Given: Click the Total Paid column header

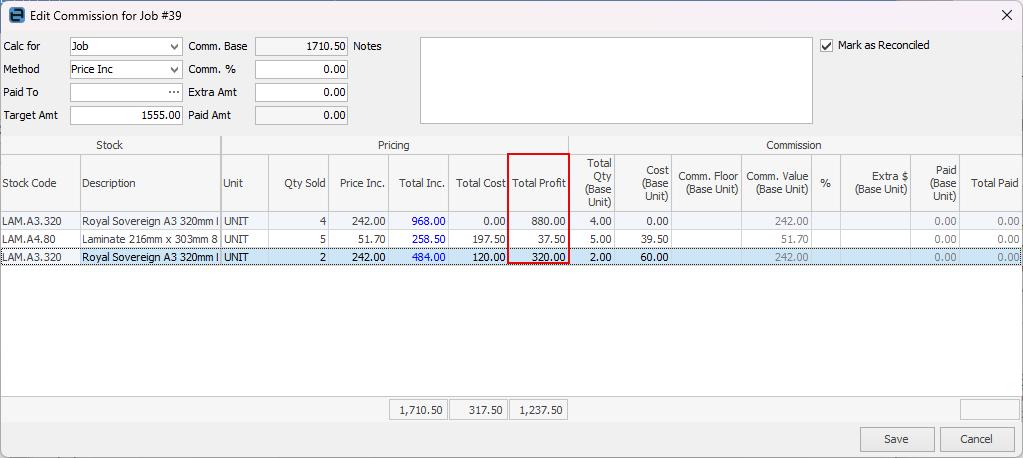Looking at the screenshot, I should coord(991,183).
